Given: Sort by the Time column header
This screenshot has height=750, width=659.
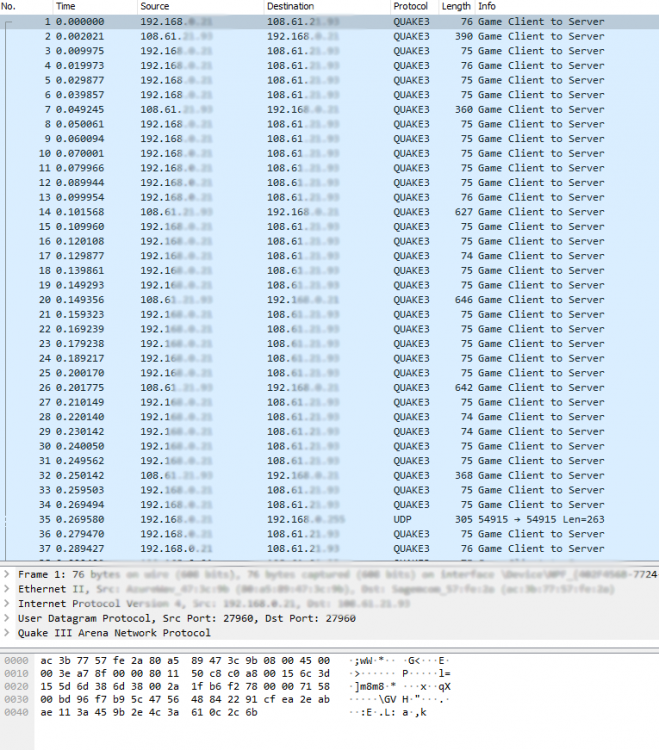Looking at the screenshot, I should (94, 6).
